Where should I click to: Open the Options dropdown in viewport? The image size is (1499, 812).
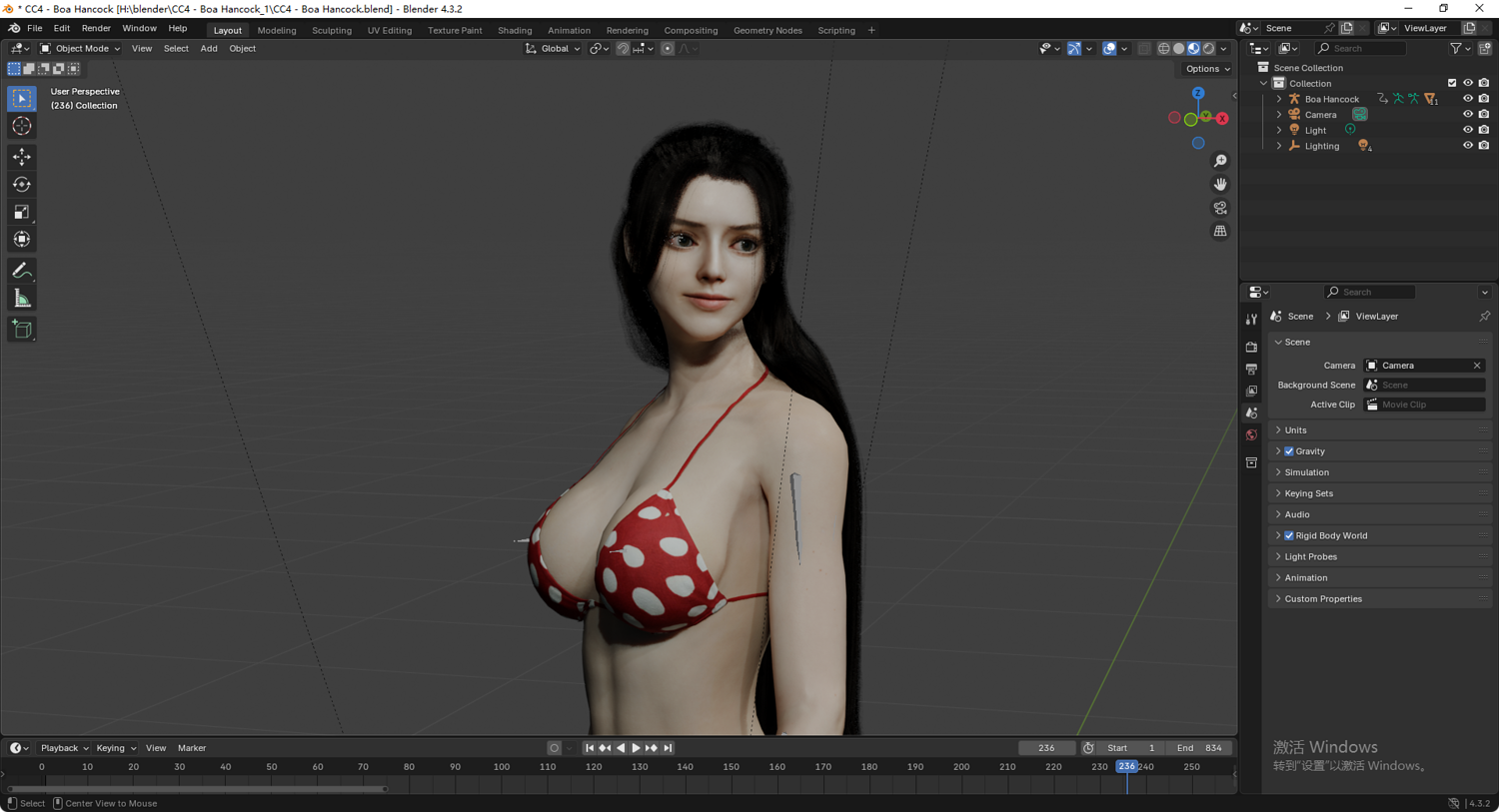coord(1207,69)
